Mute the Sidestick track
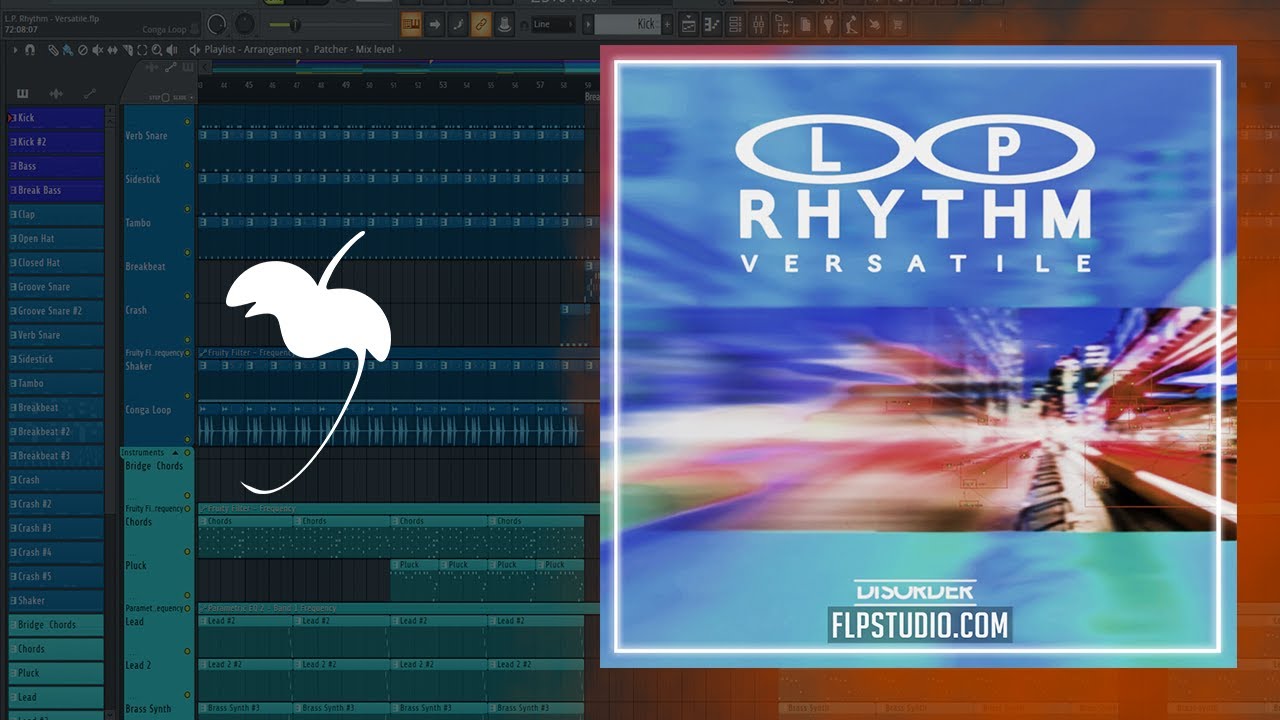Screen dimensions: 1280x720 [187, 208]
